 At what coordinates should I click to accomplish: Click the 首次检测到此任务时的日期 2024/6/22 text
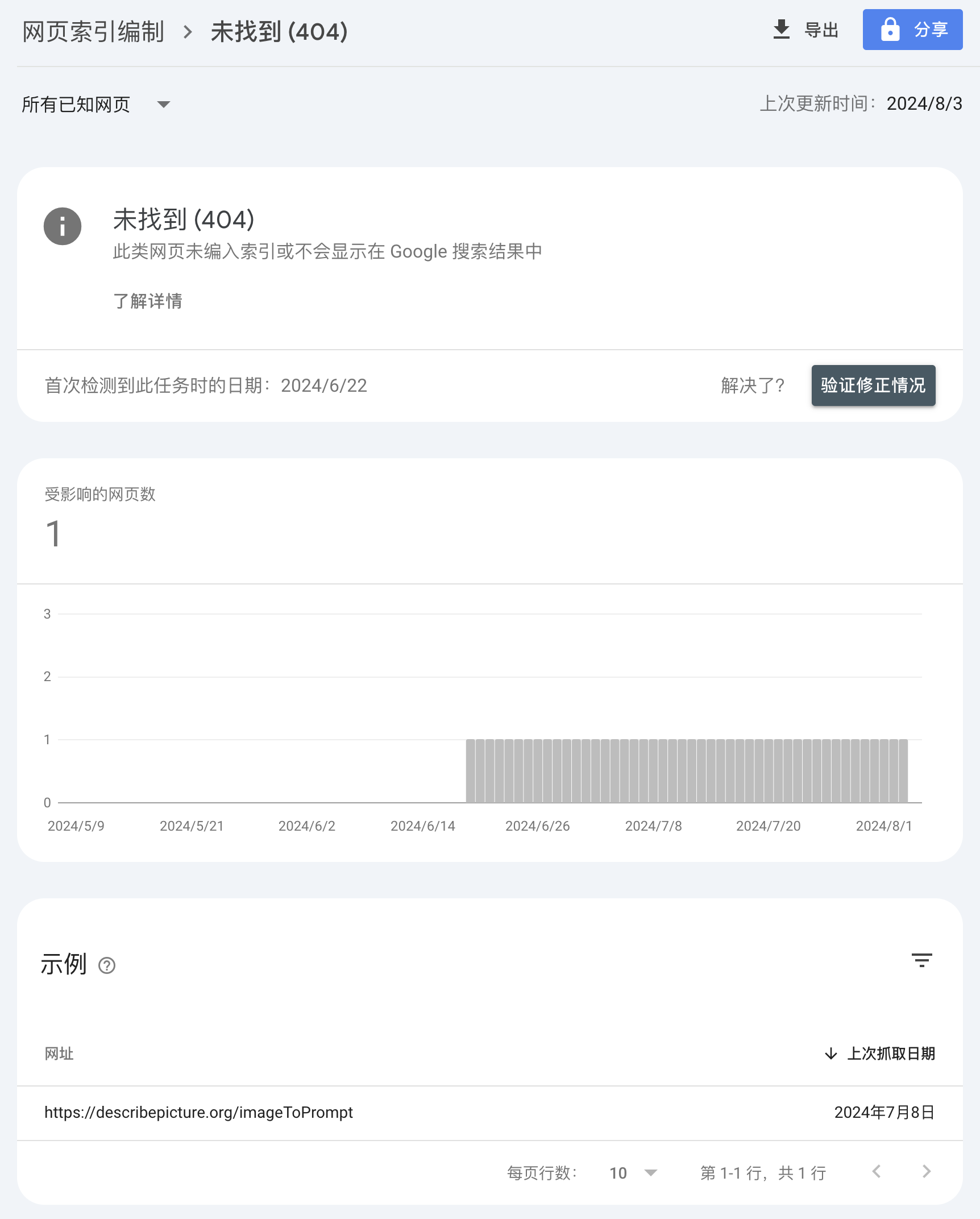click(x=206, y=385)
